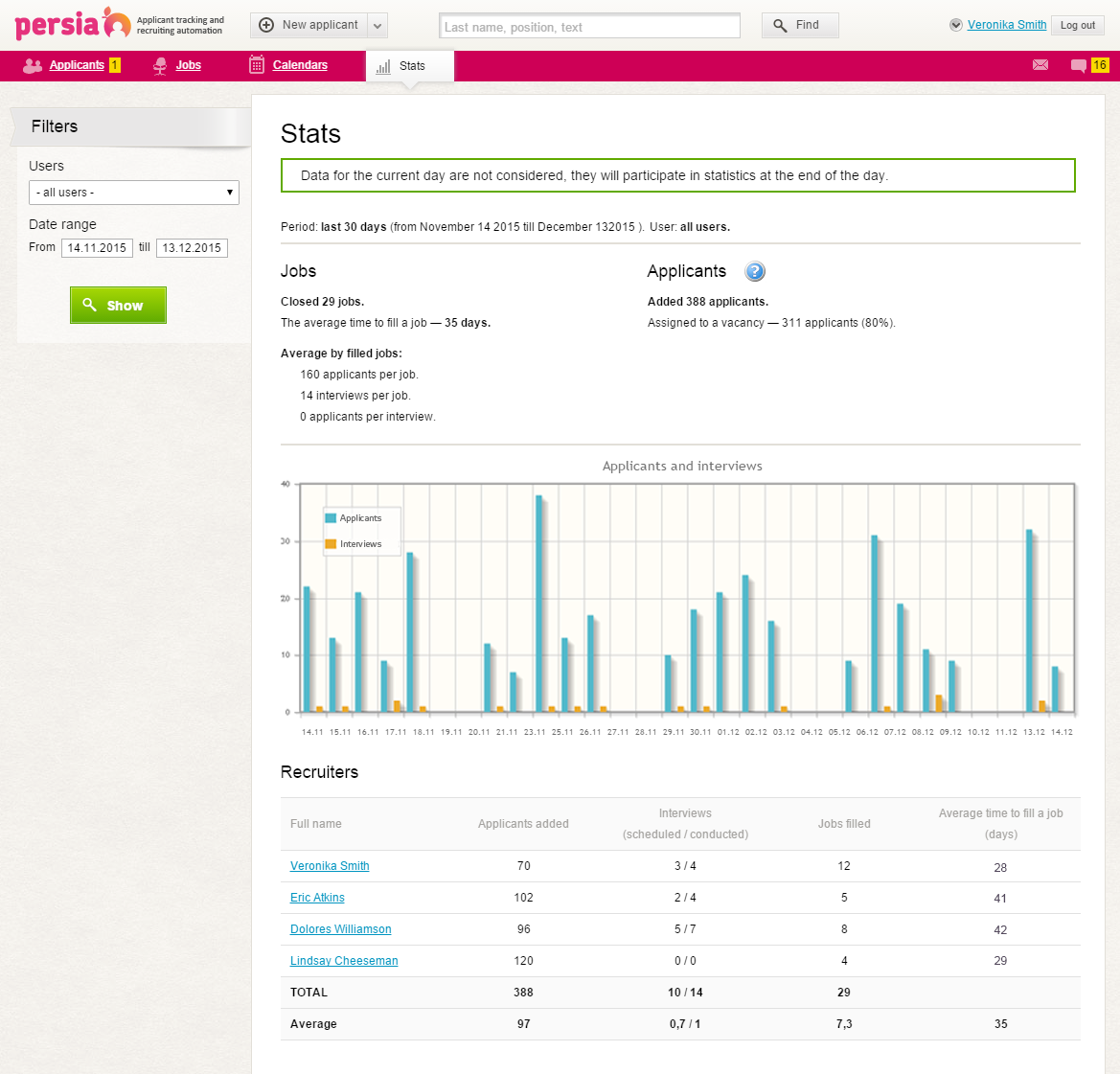
Task: Click the orange interviews bar on 08.12
Action: (x=939, y=703)
